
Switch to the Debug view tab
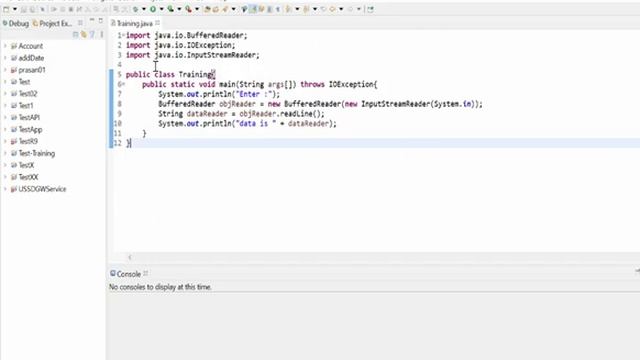[x=16, y=23]
